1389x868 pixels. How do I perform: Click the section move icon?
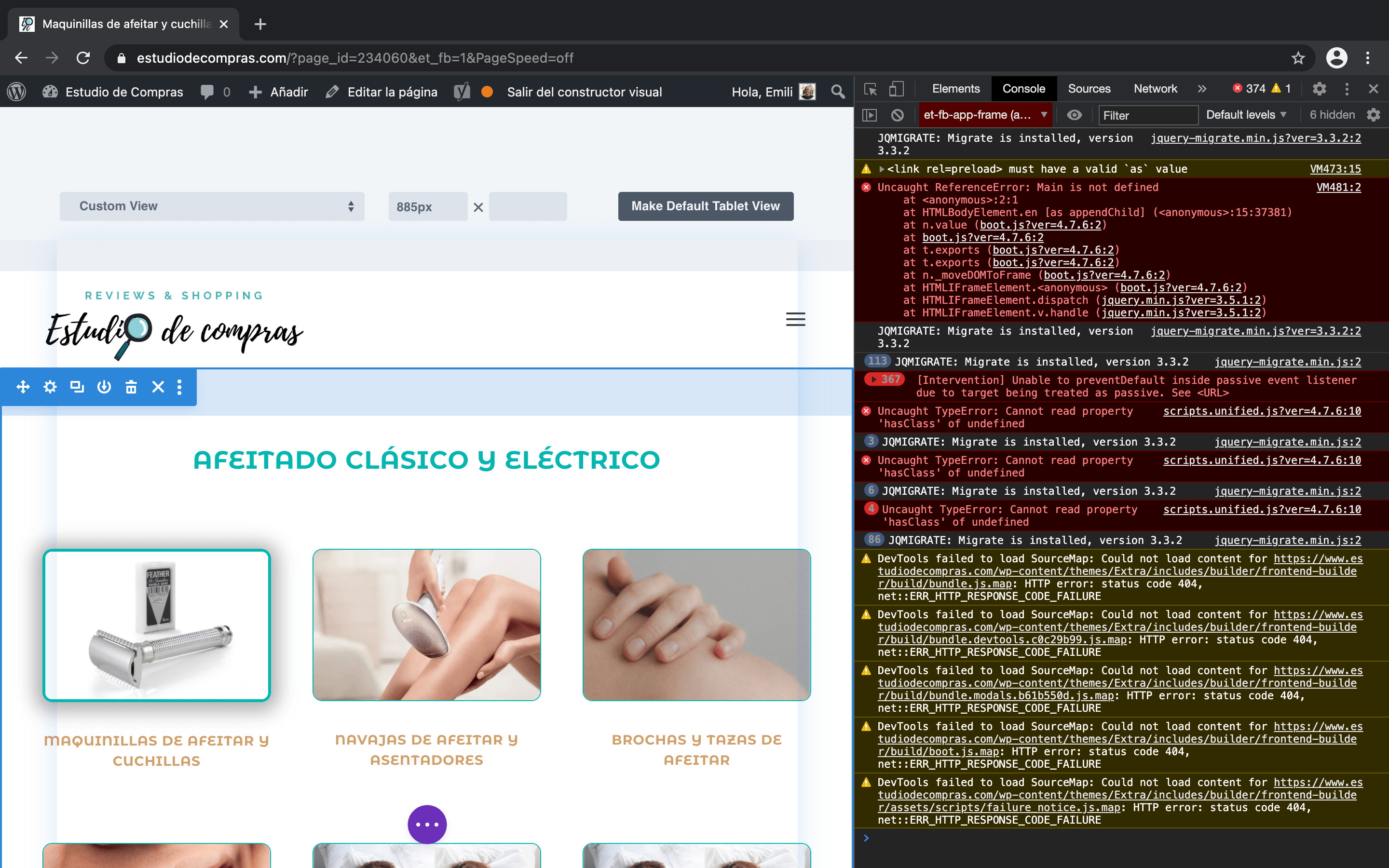point(23,387)
